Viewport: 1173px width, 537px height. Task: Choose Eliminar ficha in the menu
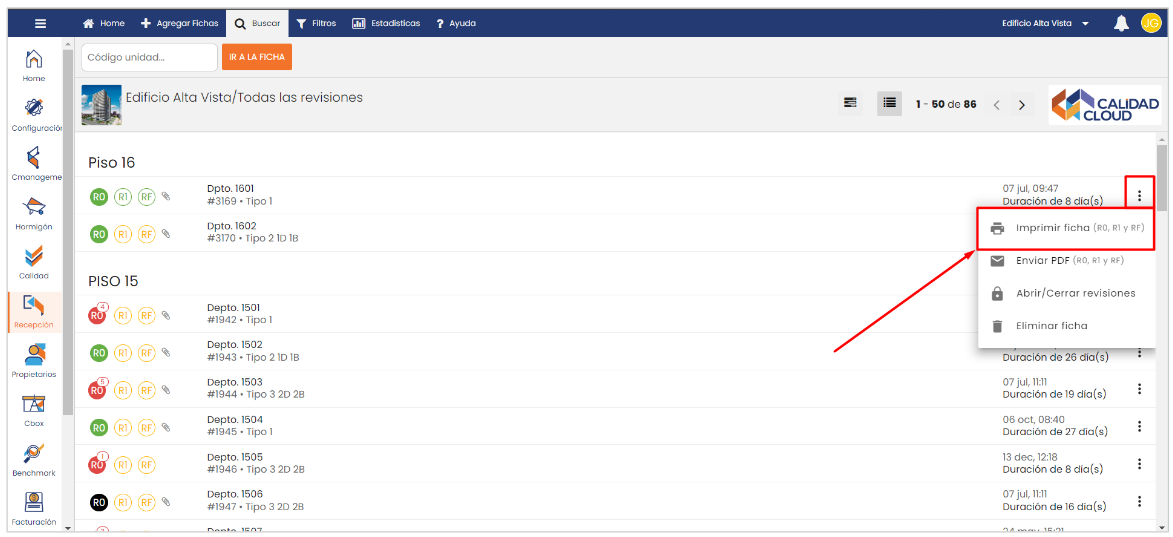[x=1051, y=326]
